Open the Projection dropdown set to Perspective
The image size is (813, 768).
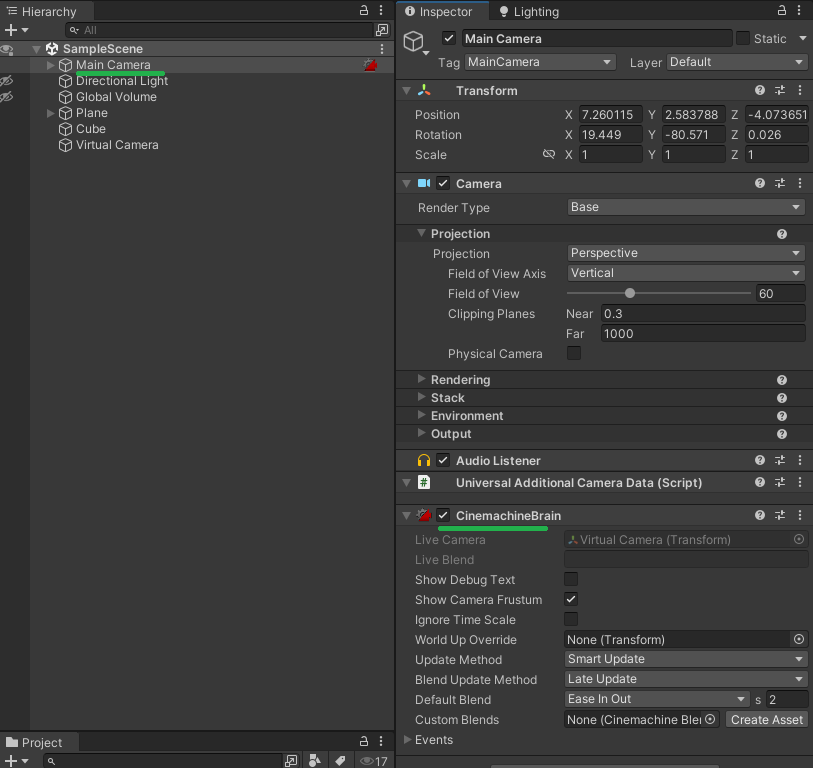(x=686, y=253)
